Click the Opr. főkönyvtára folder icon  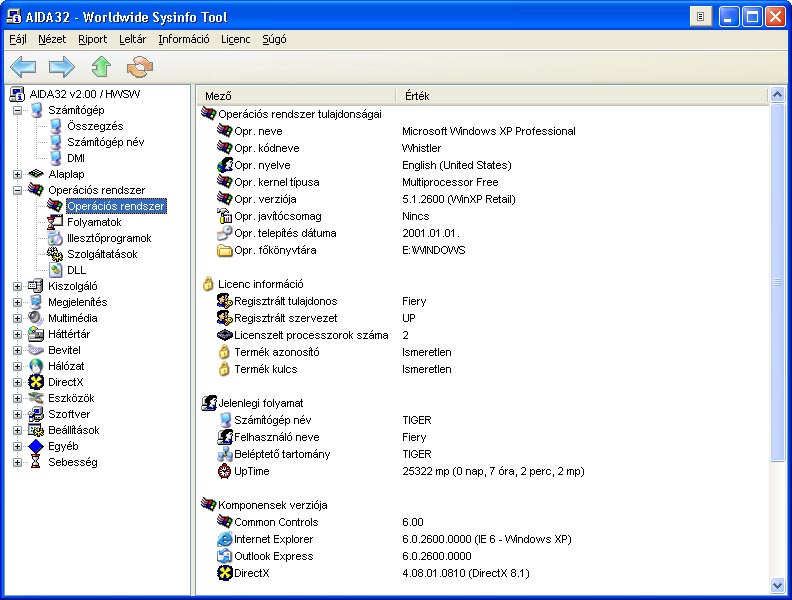[x=224, y=250]
